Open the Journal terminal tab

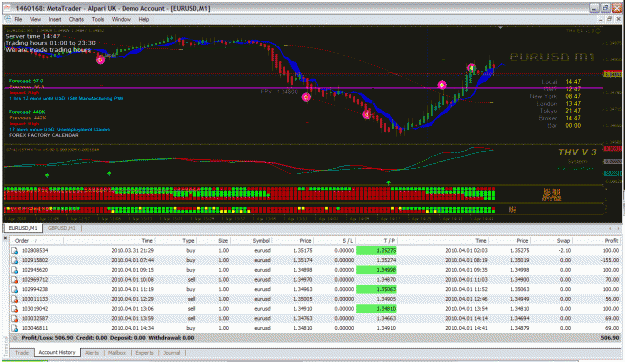172,353
